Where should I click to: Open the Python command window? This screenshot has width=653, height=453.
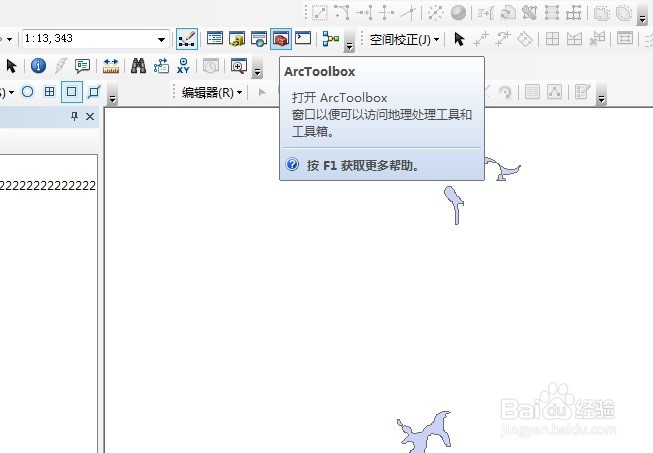303,39
